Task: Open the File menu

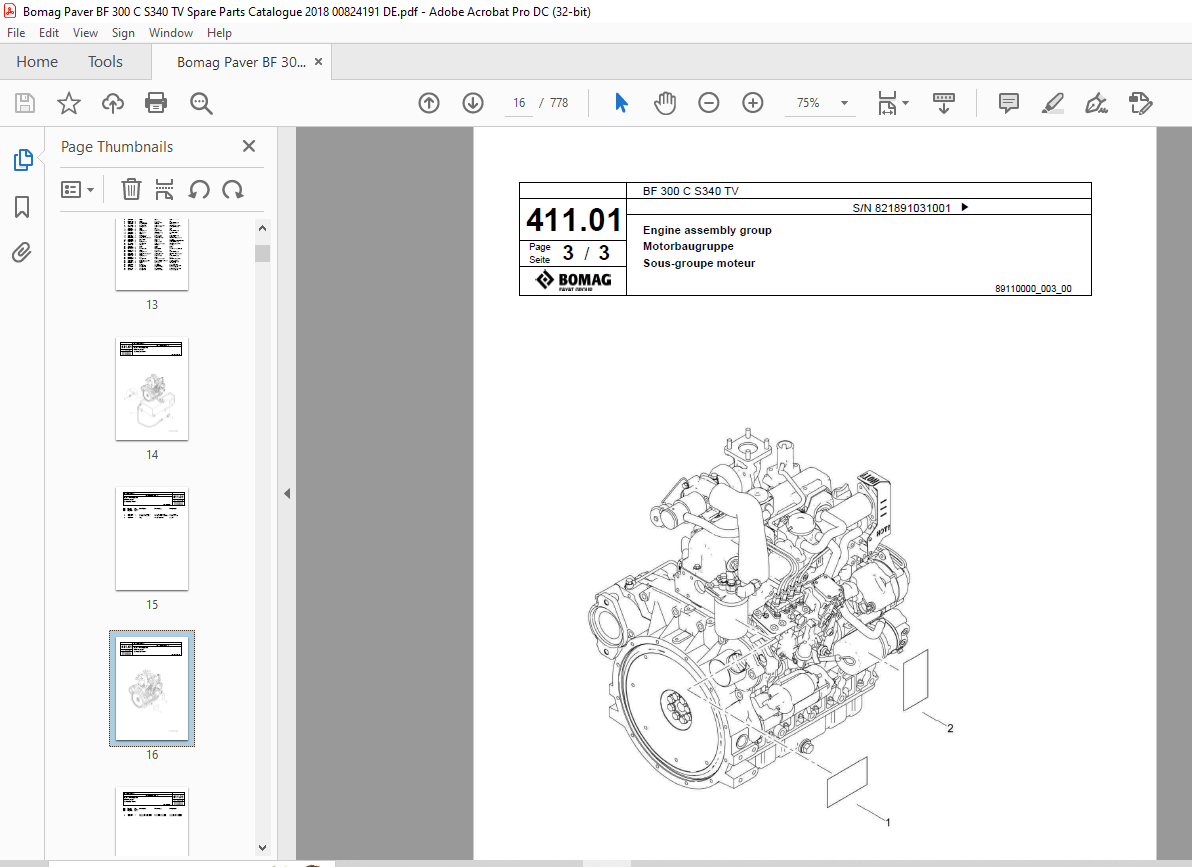Action: [x=16, y=33]
